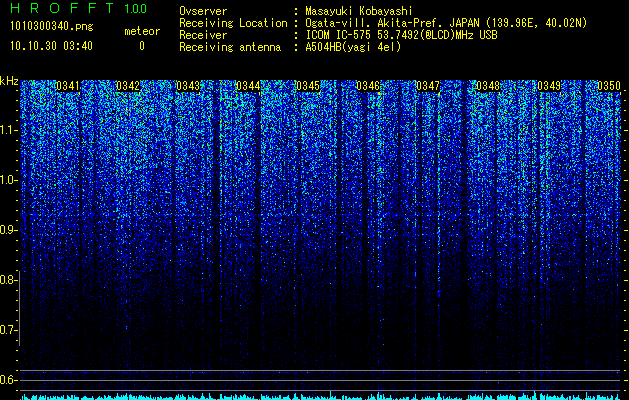Viewport: 629px width, 400px height.
Task: Click the meteor count value 0
Action: [x=142, y=46]
